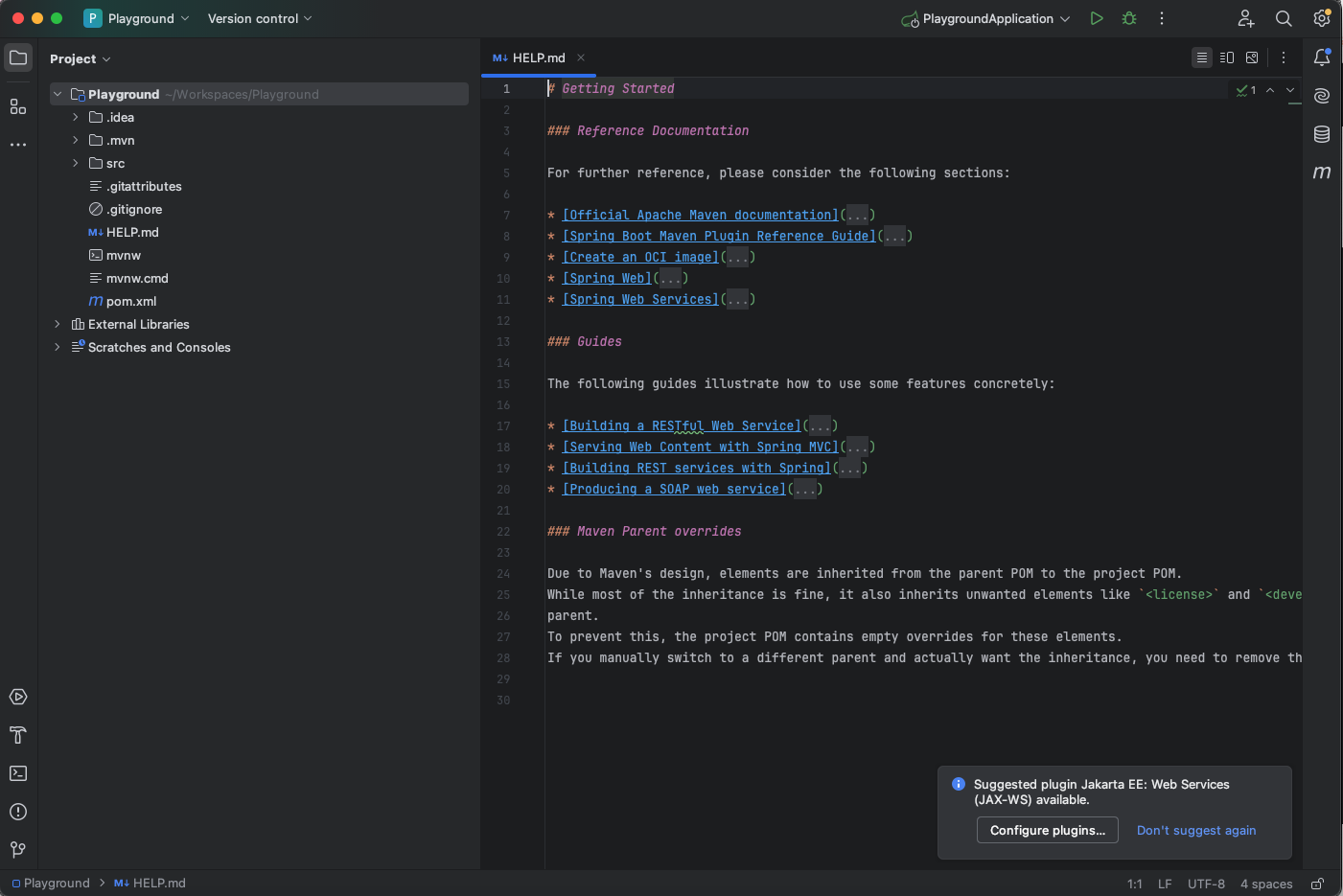Viewport: 1343px width, 896px height.
Task: Click Producing a SOAP web service link
Action: point(674,489)
